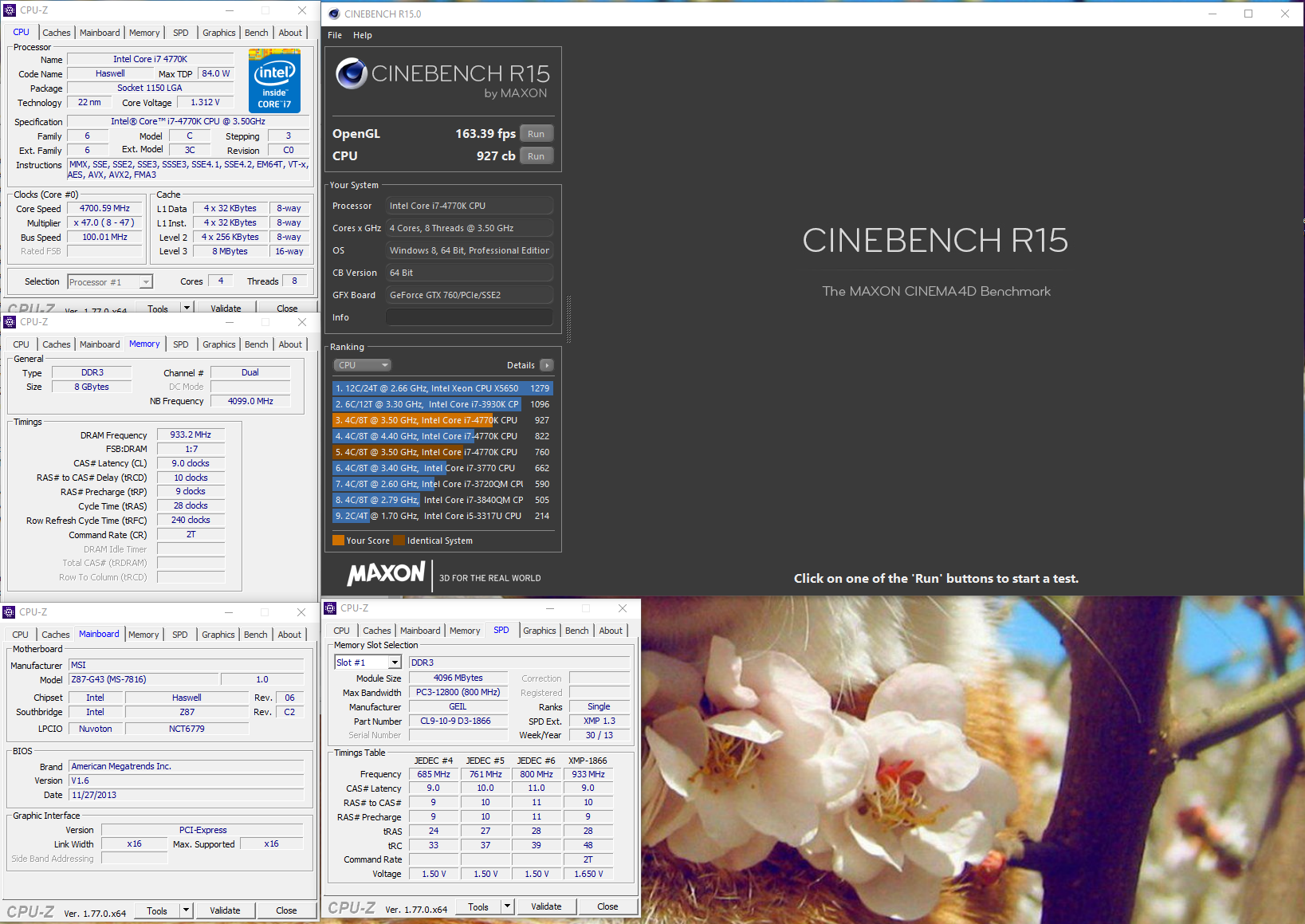Switch to Graphics tab in top CPU-Z window
1305x924 pixels.
pyautogui.click(x=219, y=33)
